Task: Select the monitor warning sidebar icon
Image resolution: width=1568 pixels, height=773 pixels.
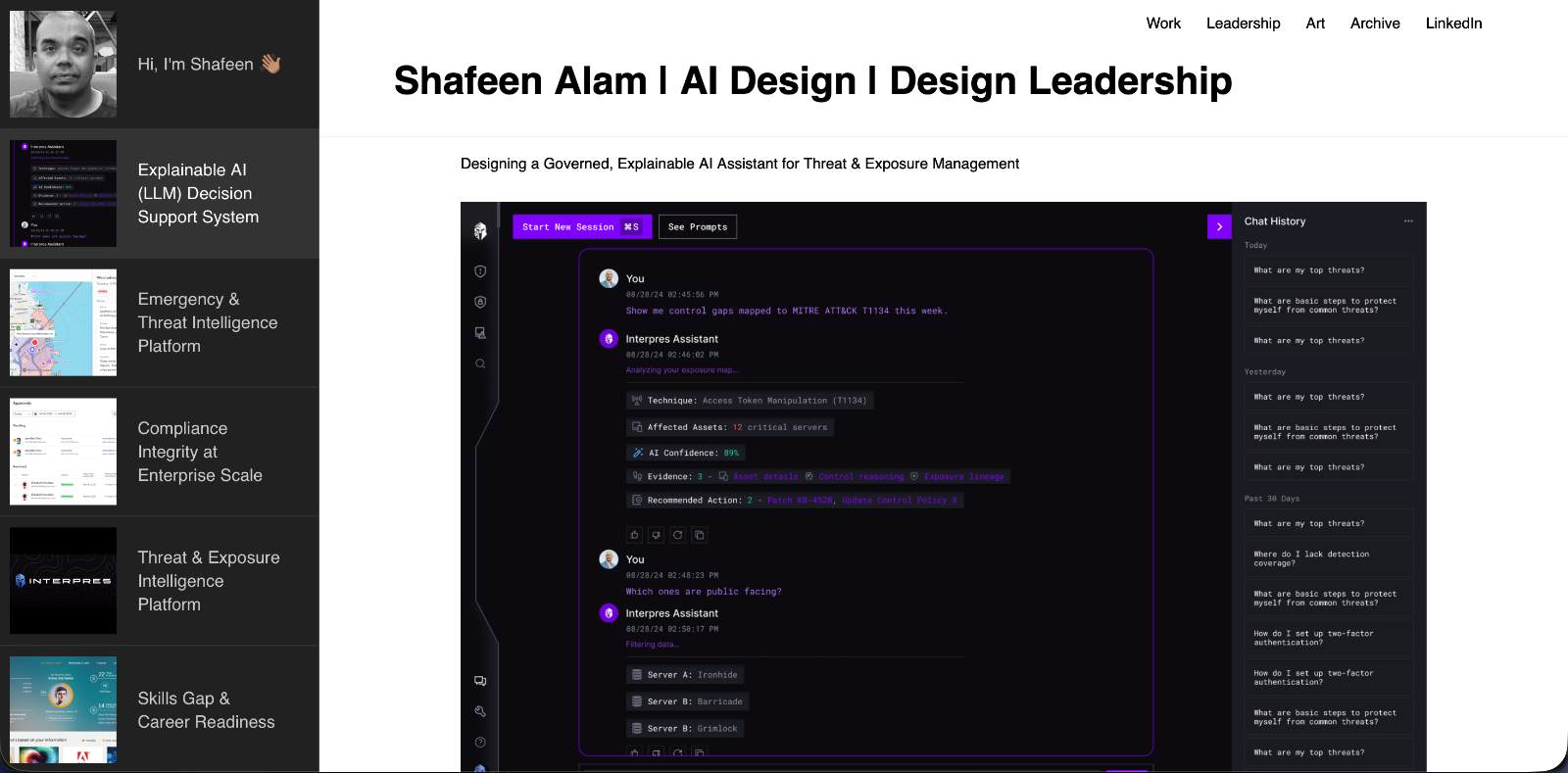Action: 480,333
